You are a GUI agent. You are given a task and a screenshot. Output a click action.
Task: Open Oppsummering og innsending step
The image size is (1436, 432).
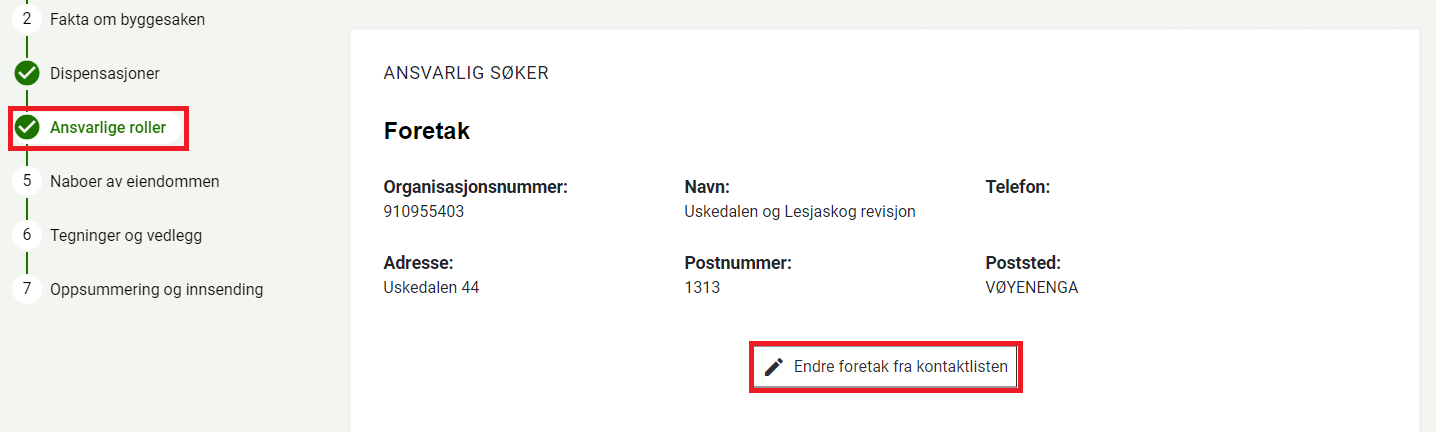tap(156, 289)
